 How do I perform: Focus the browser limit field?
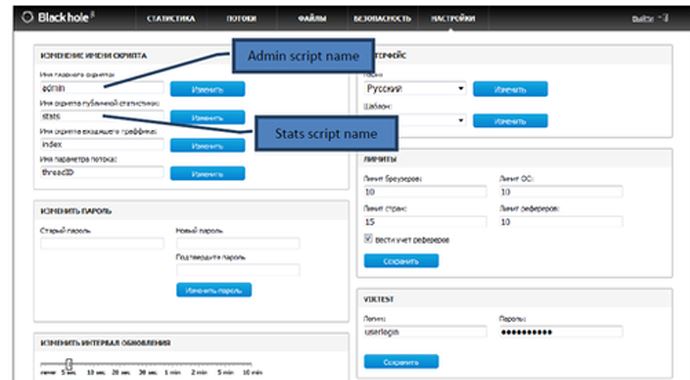pos(425,192)
